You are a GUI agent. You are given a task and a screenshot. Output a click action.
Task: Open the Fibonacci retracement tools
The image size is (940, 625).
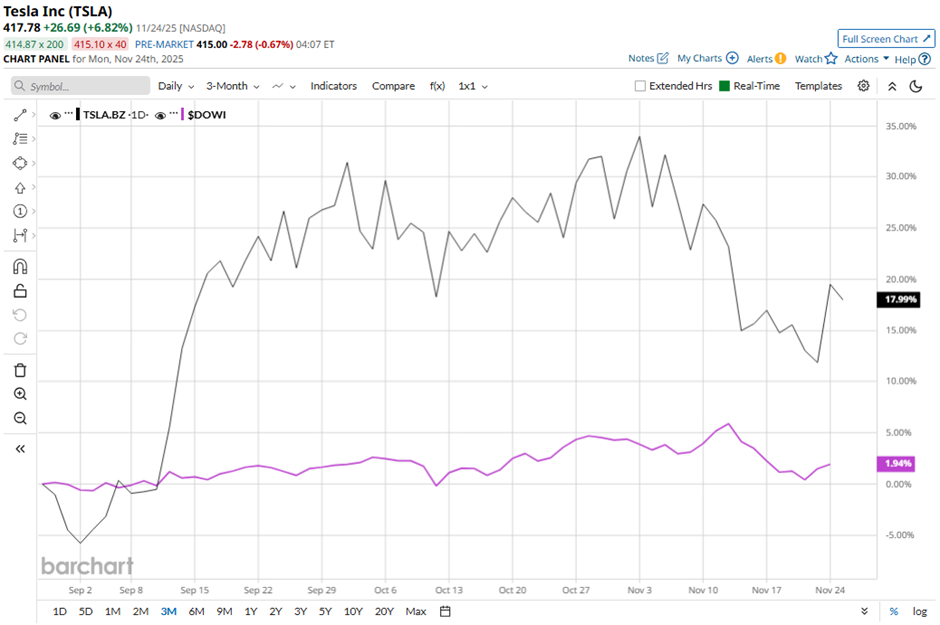(20, 139)
